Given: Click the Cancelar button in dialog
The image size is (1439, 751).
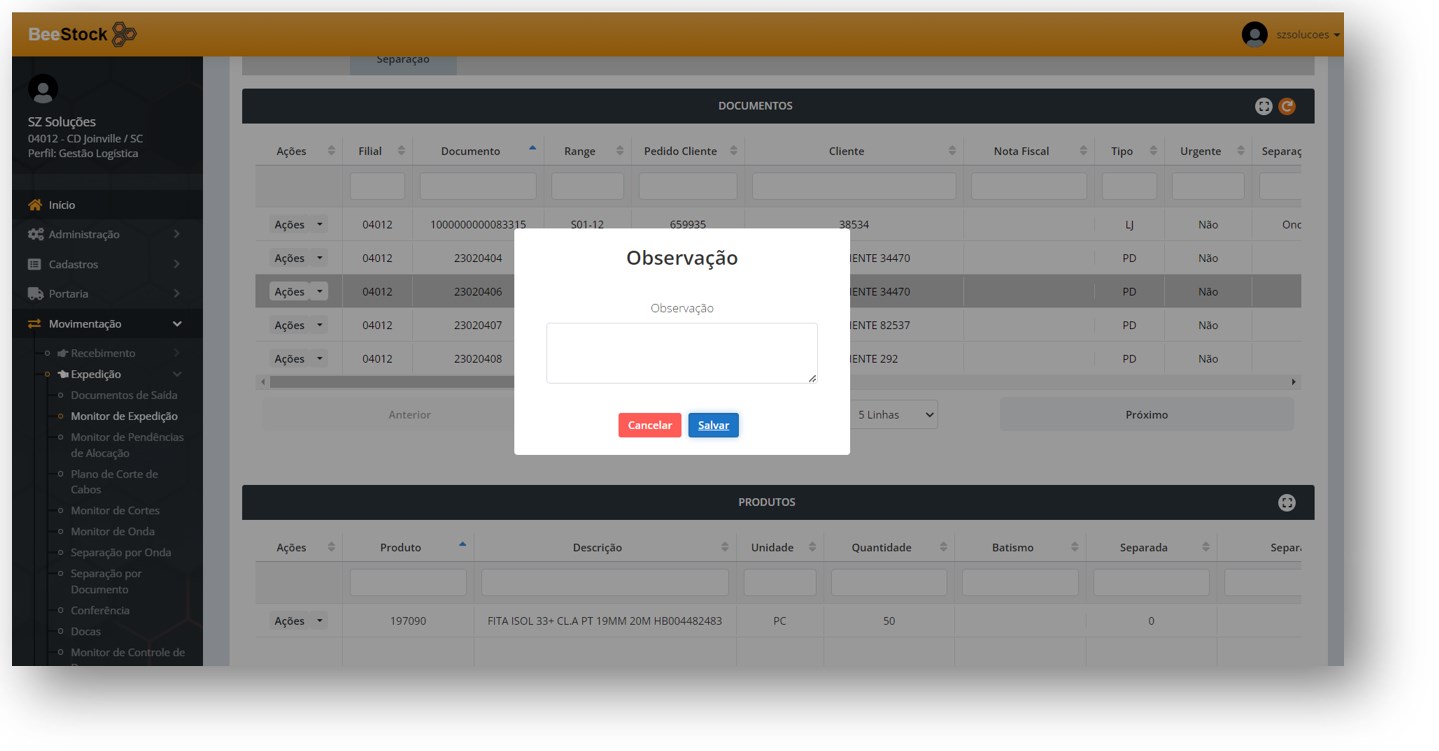Looking at the screenshot, I should click(x=649, y=425).
